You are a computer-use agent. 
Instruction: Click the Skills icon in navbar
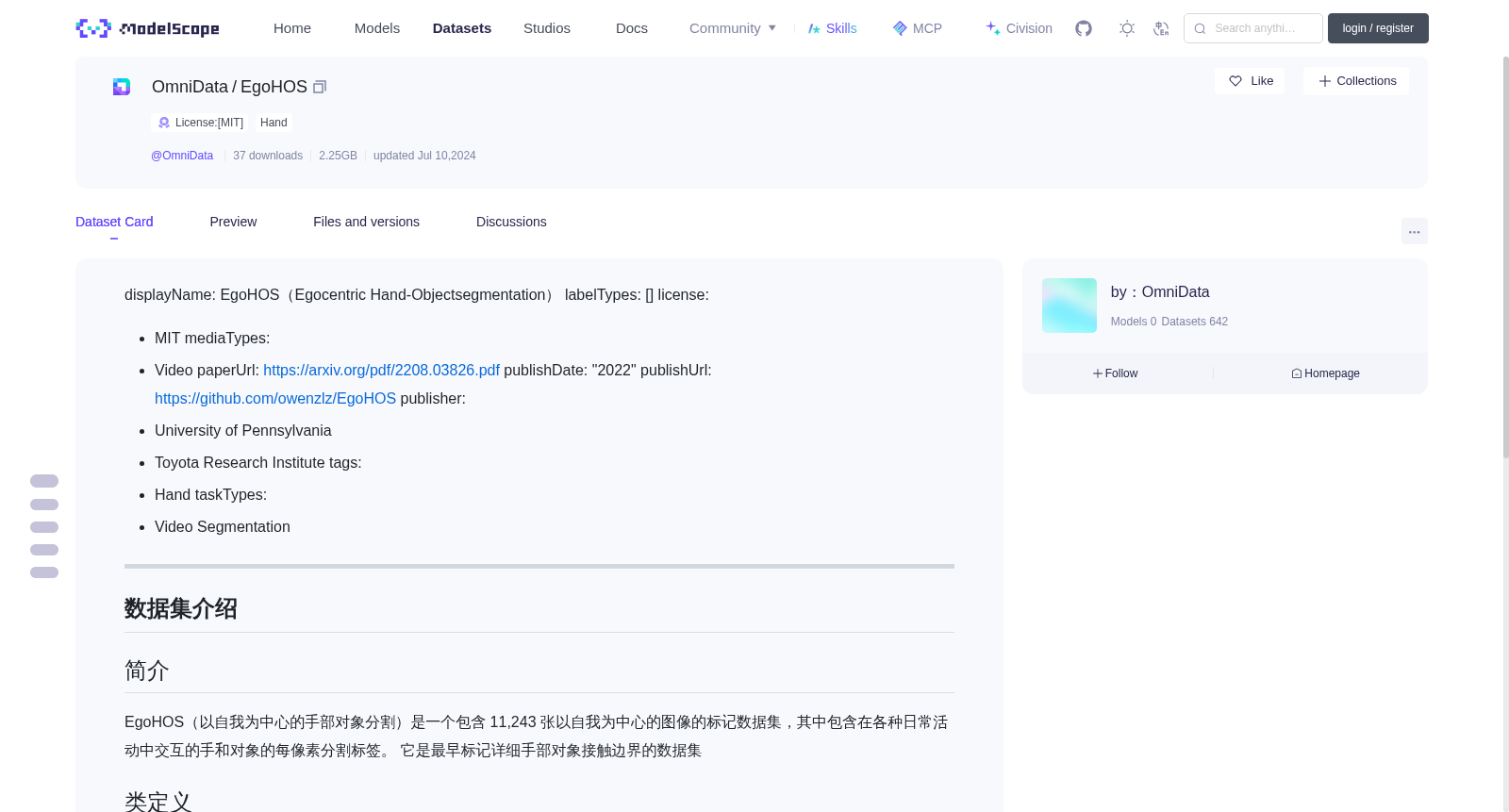(x=814, y=28)
